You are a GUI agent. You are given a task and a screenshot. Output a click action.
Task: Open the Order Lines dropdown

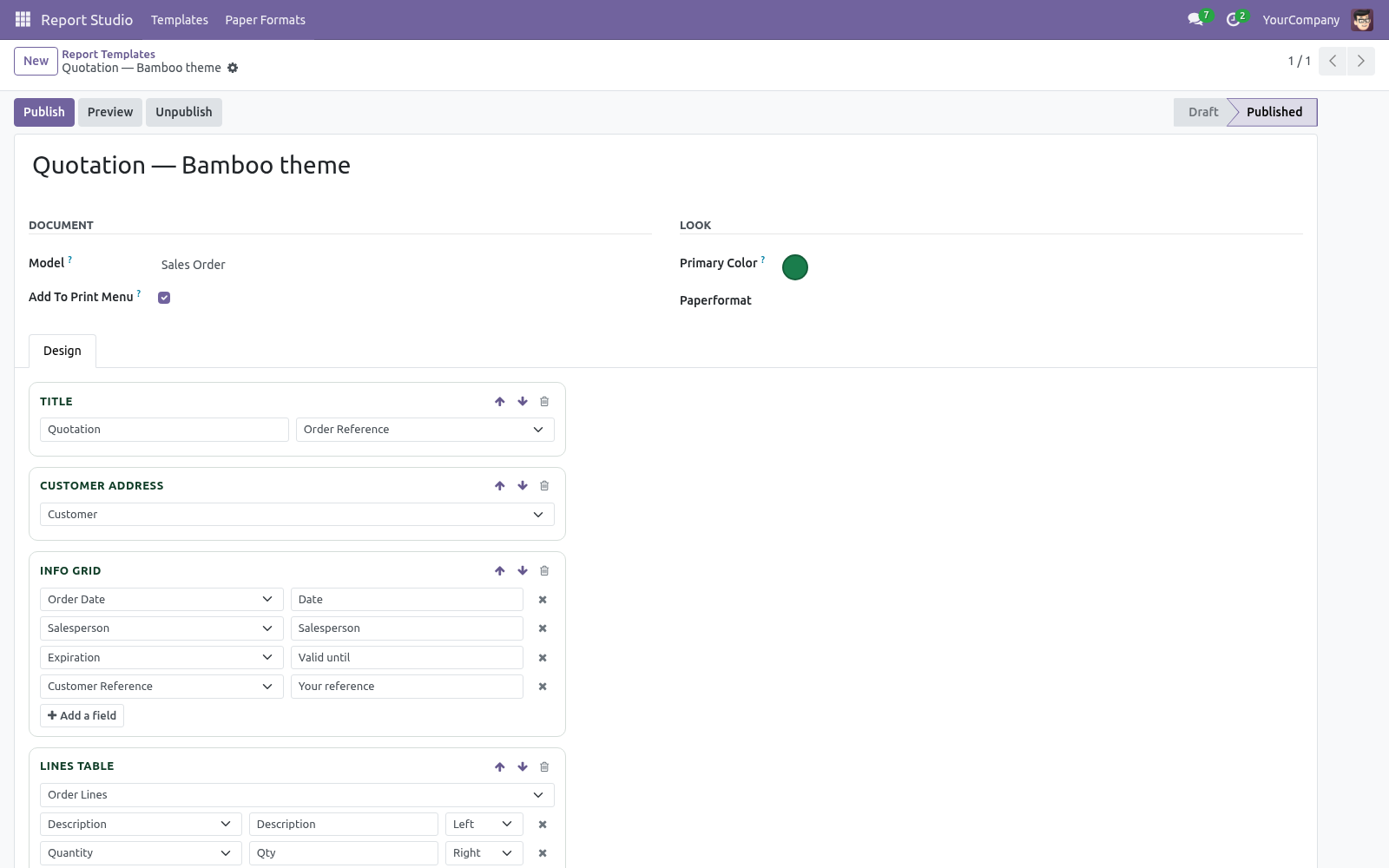point(297,795)
